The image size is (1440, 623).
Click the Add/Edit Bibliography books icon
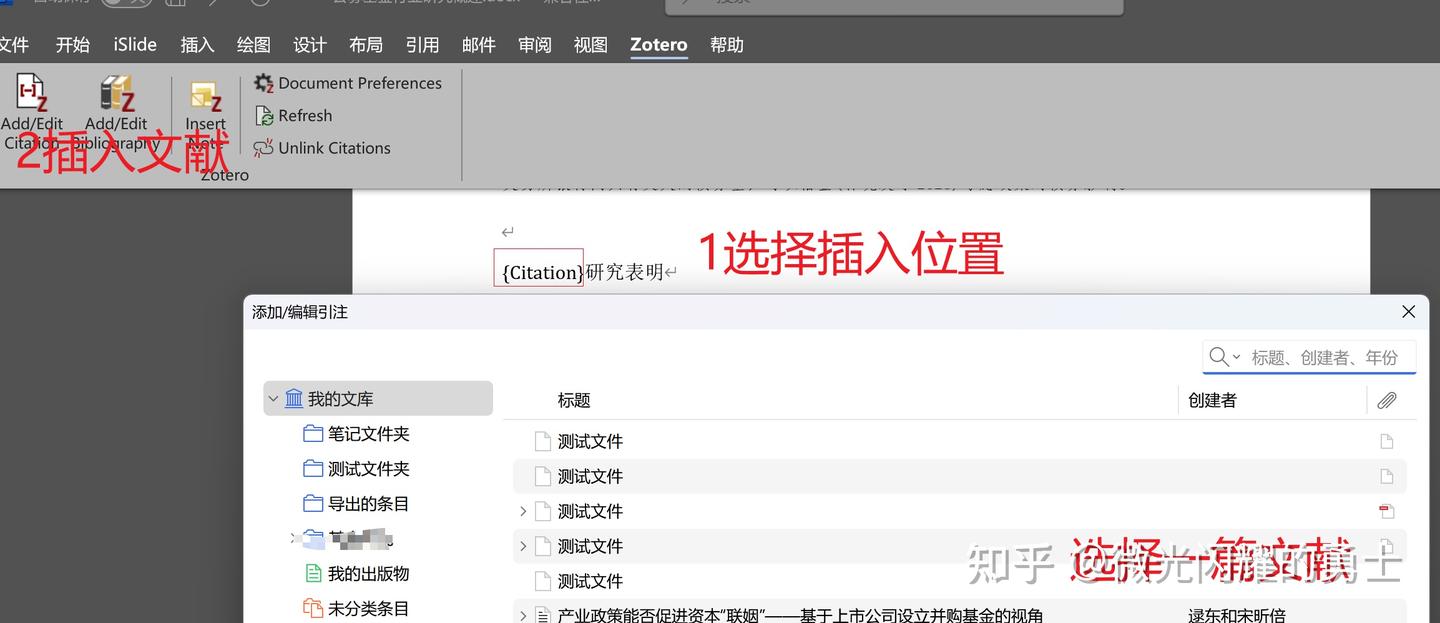click(x=116, y=93)
